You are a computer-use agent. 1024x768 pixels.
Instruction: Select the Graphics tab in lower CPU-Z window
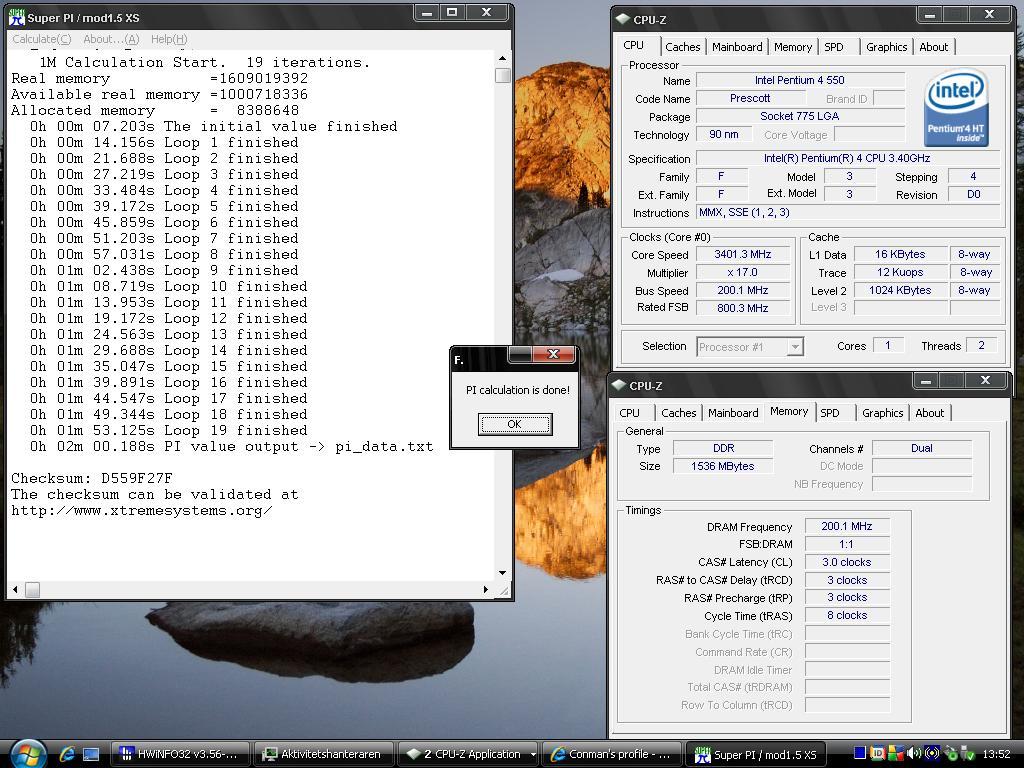coord(882,413)
